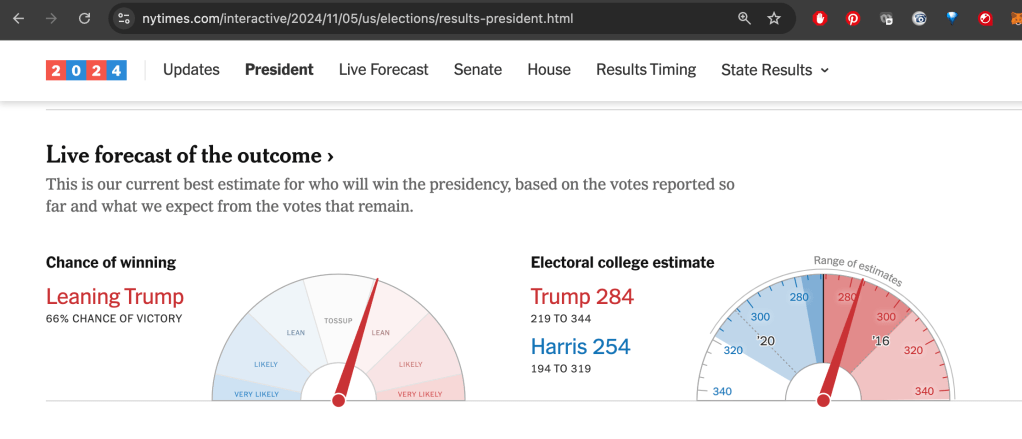Open the 'Live forecast of the outcome' link
Screen dimensions: 1022x439
click(x=190, y=155)
